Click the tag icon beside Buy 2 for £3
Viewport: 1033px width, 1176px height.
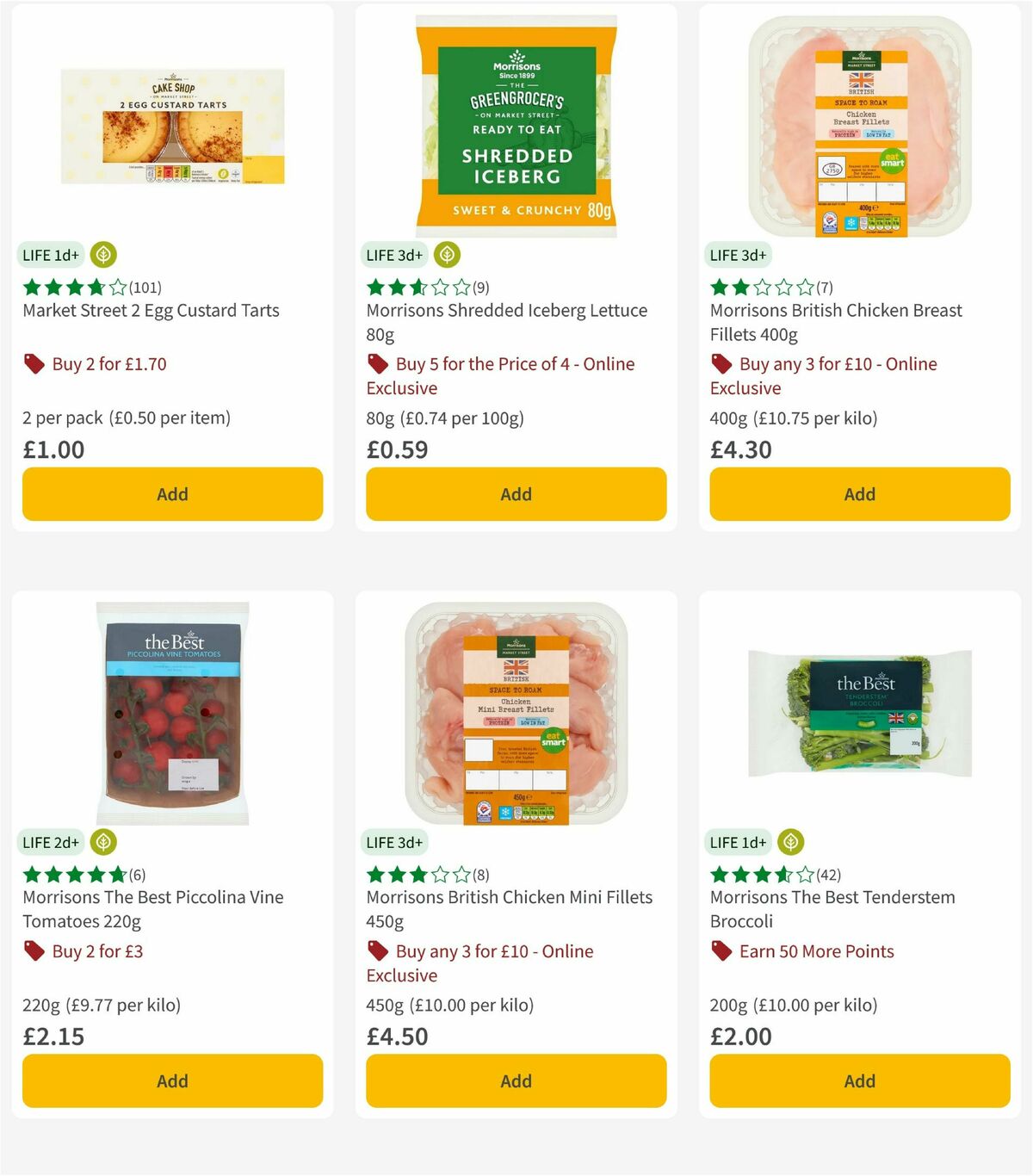[x=34, y=951]
